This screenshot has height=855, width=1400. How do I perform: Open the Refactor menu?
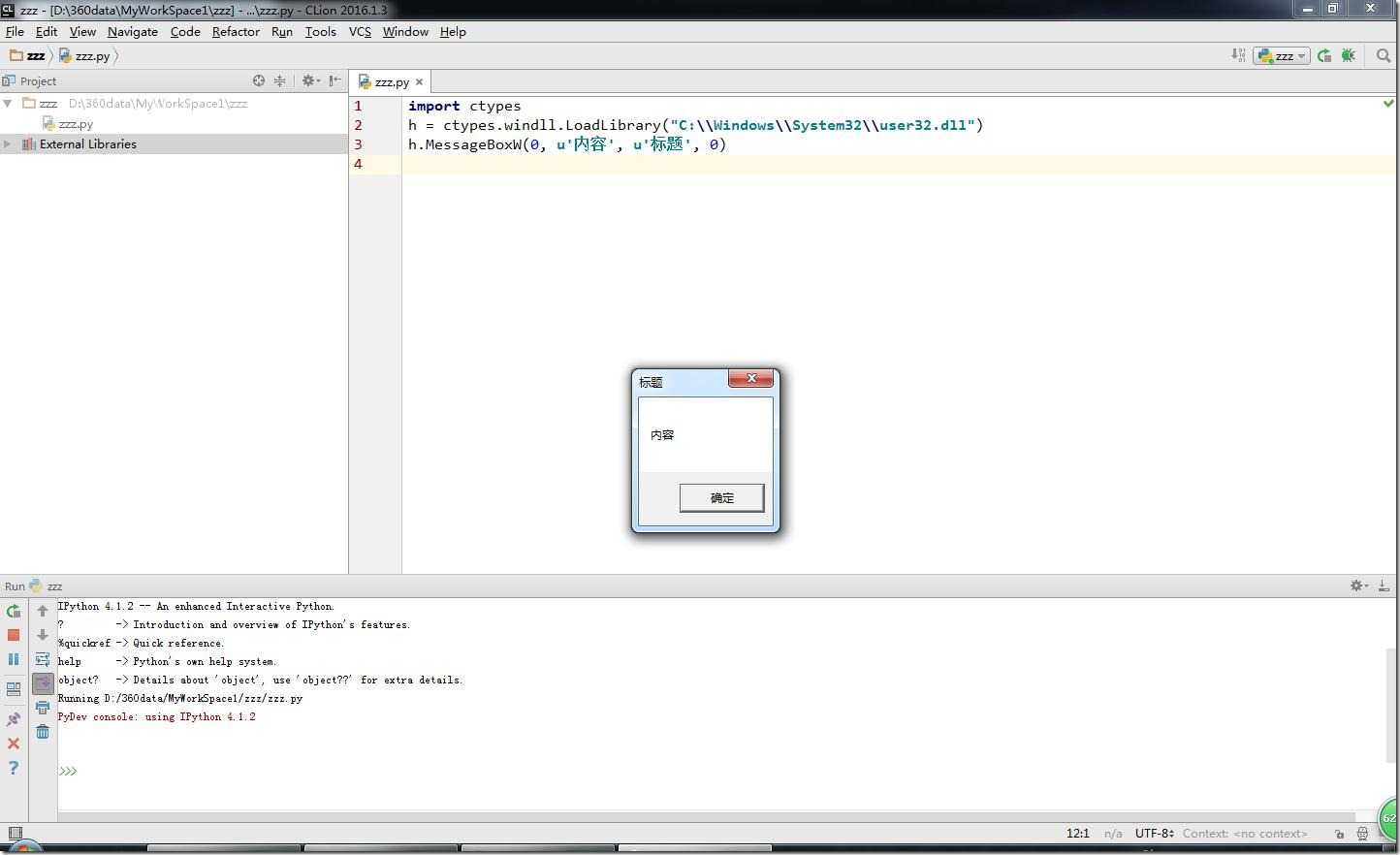coord(236,31)
